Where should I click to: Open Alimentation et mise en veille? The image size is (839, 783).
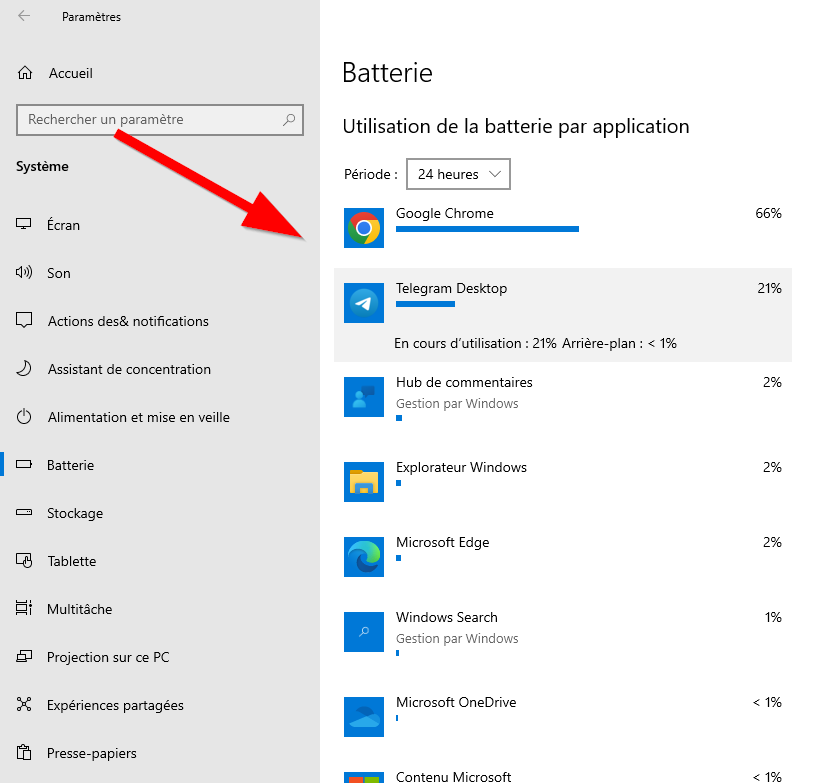[139, 417]
